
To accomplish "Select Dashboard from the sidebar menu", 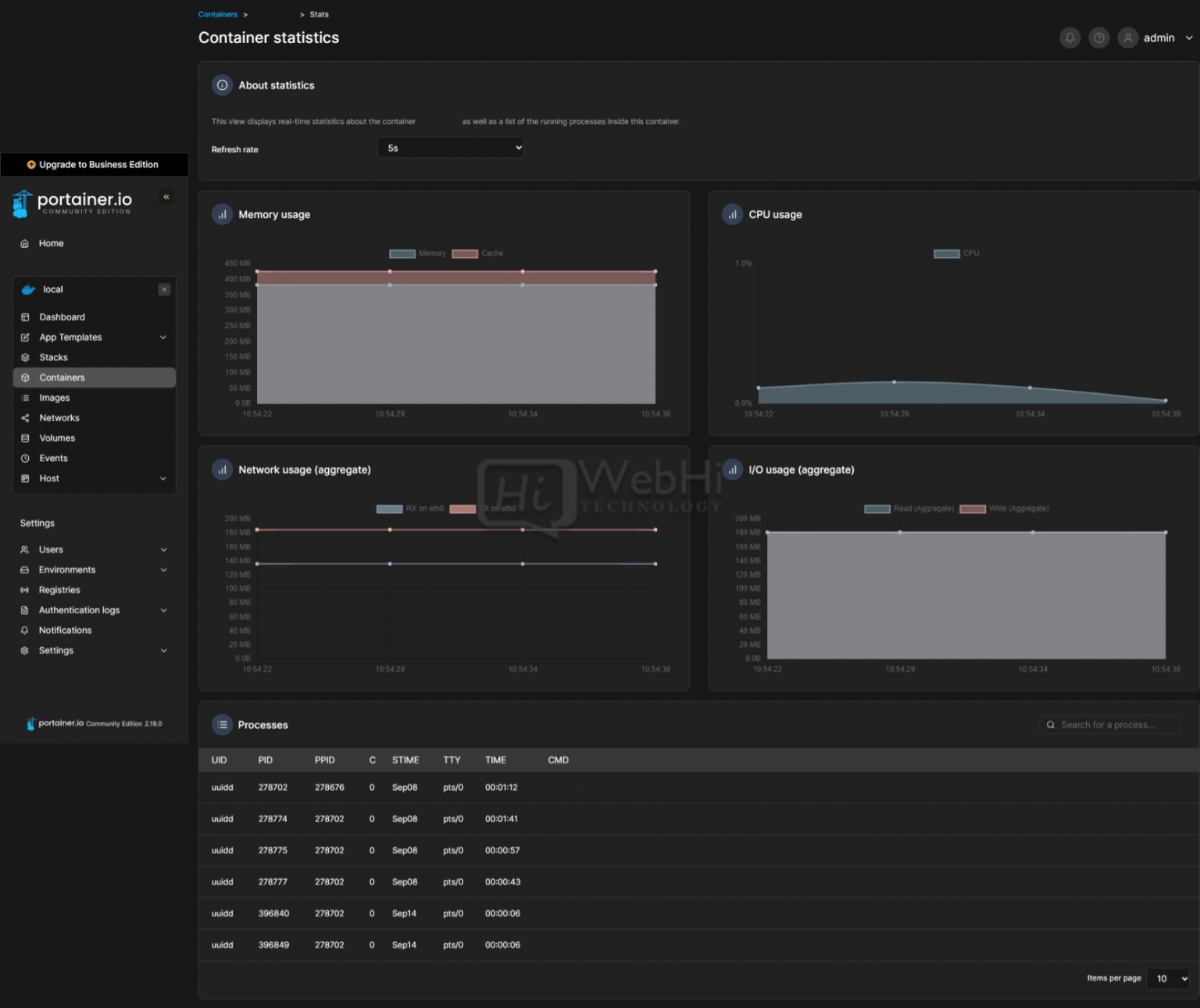I will point(62,316).
